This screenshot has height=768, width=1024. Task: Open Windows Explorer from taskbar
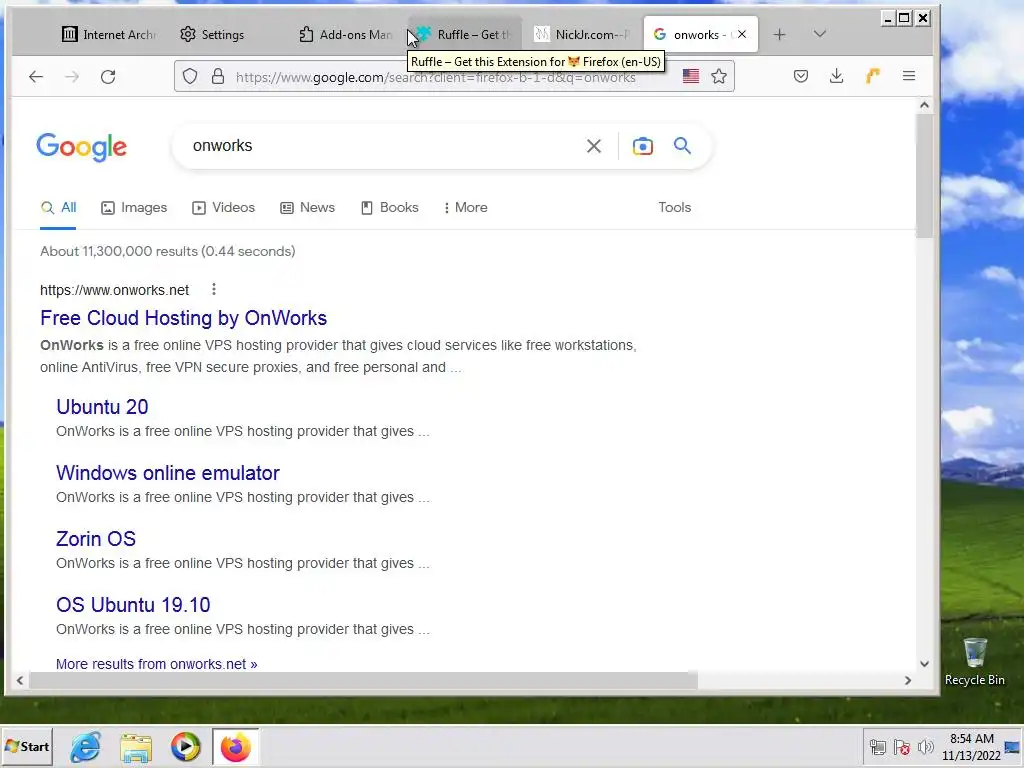pyautogui.click(x=136, y=747)
